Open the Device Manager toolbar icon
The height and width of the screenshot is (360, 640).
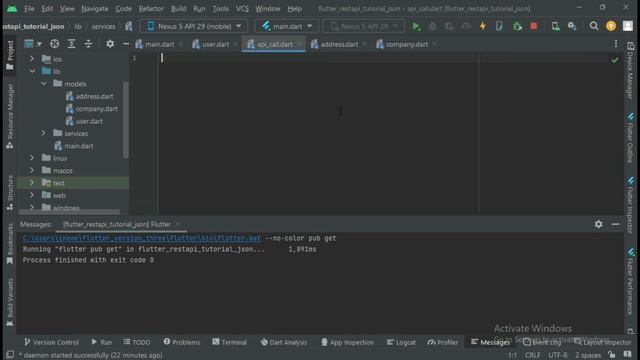pos(555,27)
